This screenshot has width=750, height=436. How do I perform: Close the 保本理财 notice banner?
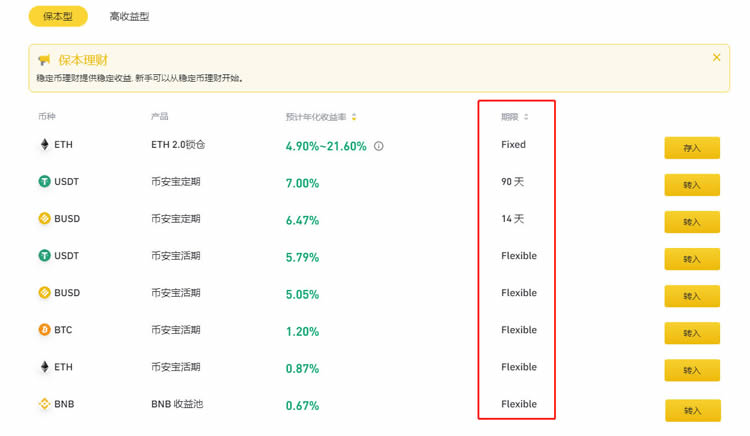click(716, 58)
